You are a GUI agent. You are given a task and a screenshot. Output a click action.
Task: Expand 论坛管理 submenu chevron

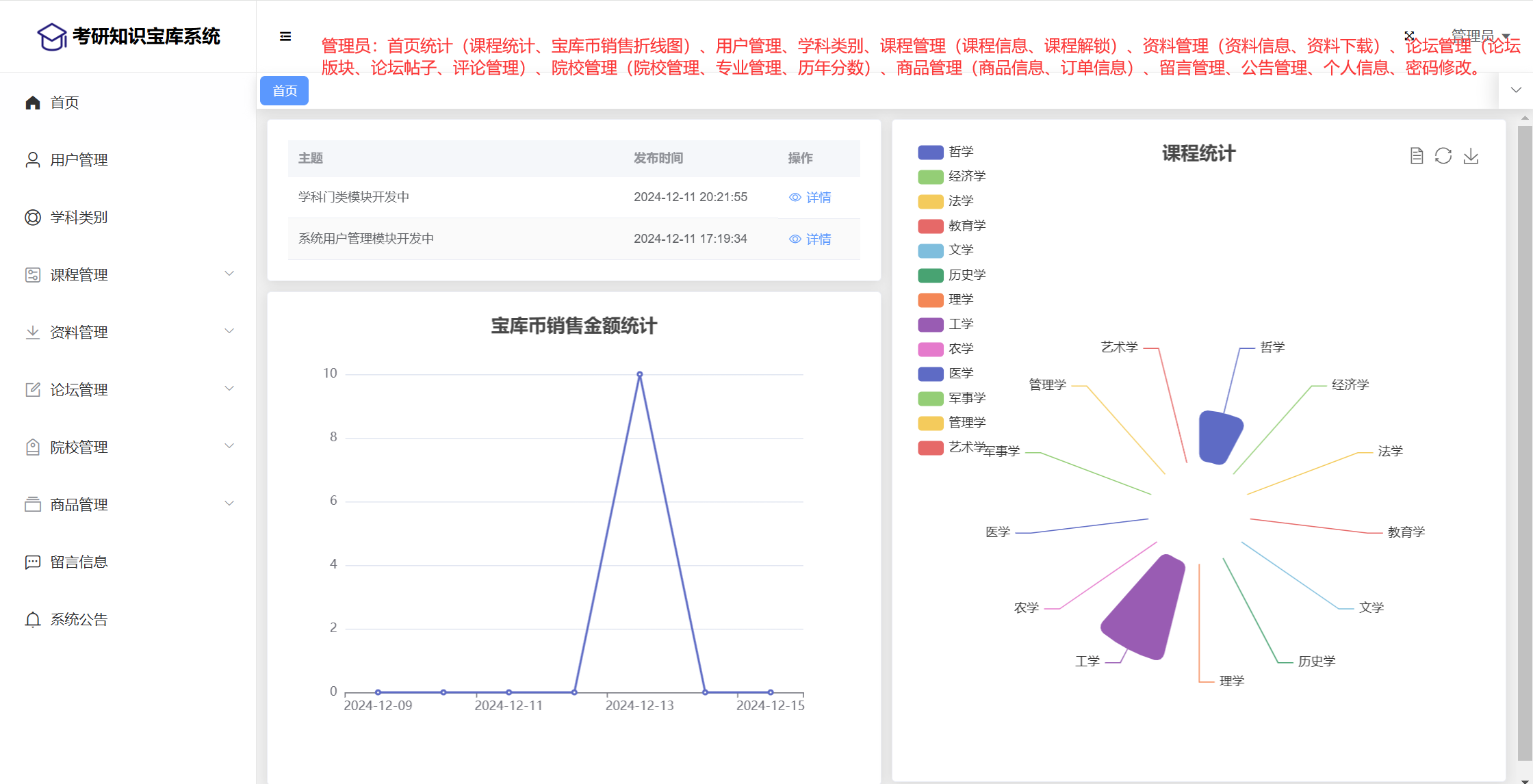[x=229, y=389]
